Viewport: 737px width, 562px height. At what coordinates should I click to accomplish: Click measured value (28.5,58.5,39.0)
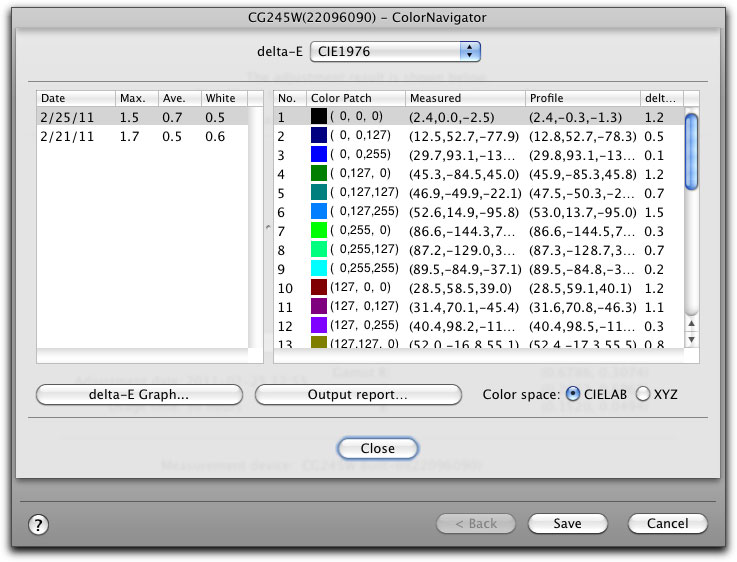pos(460,288)
